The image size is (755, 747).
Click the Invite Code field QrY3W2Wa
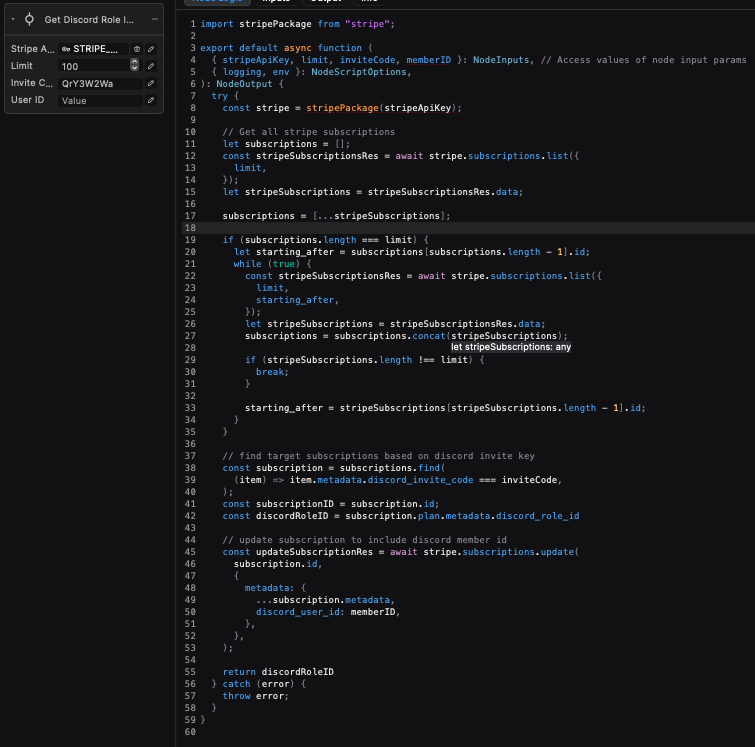pos(100,83)
